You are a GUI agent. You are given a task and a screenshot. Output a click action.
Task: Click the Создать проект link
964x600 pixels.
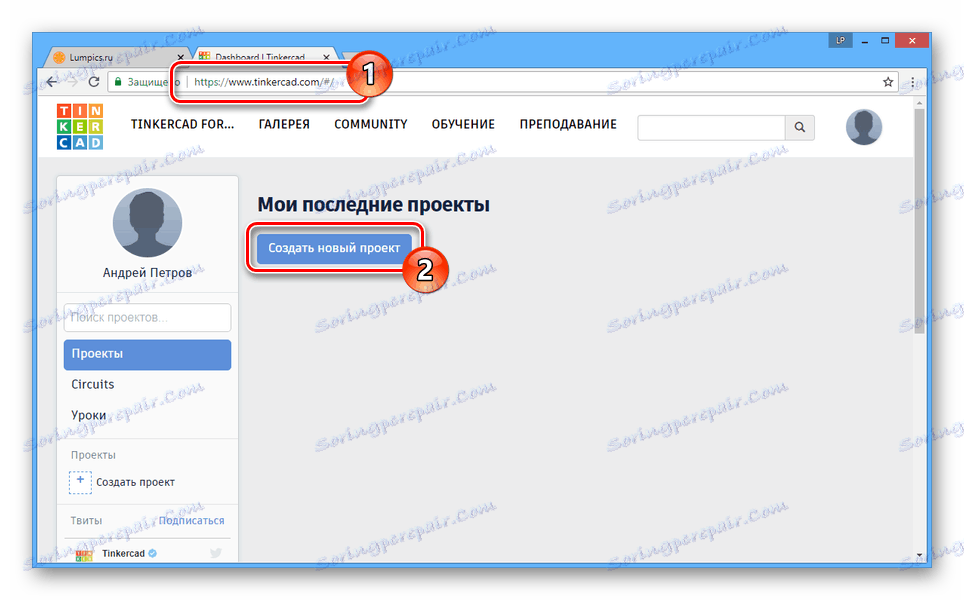pos(135,483)
